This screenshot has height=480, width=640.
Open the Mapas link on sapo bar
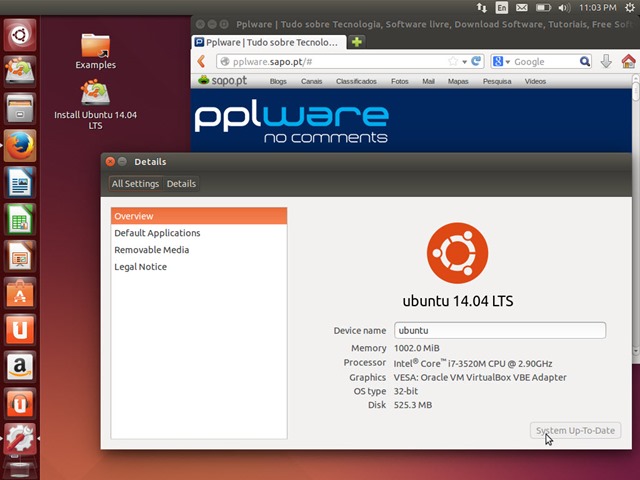click(x=458, y=81)
